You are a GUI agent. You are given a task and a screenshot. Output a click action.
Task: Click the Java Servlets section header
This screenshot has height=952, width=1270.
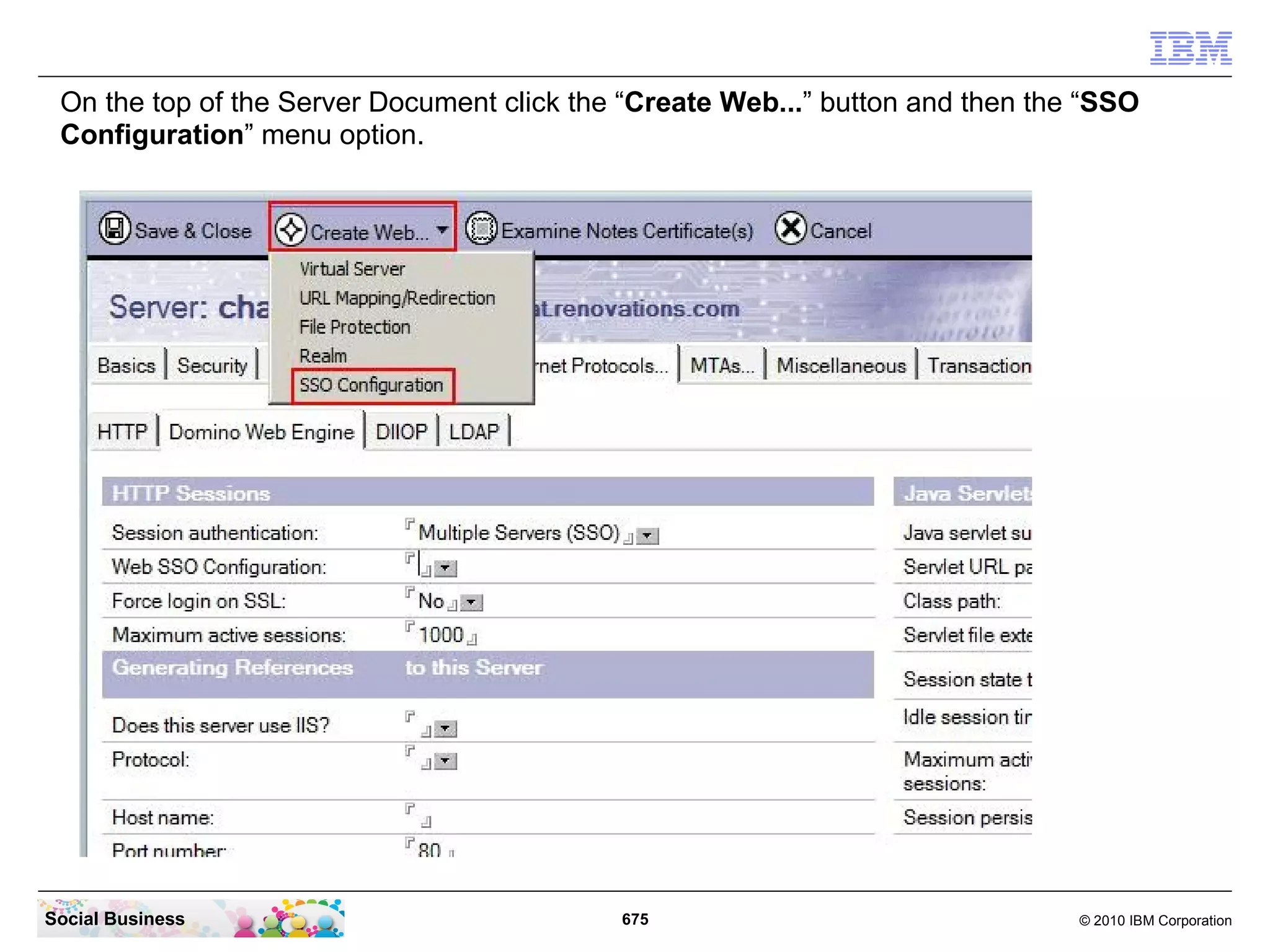962,492
